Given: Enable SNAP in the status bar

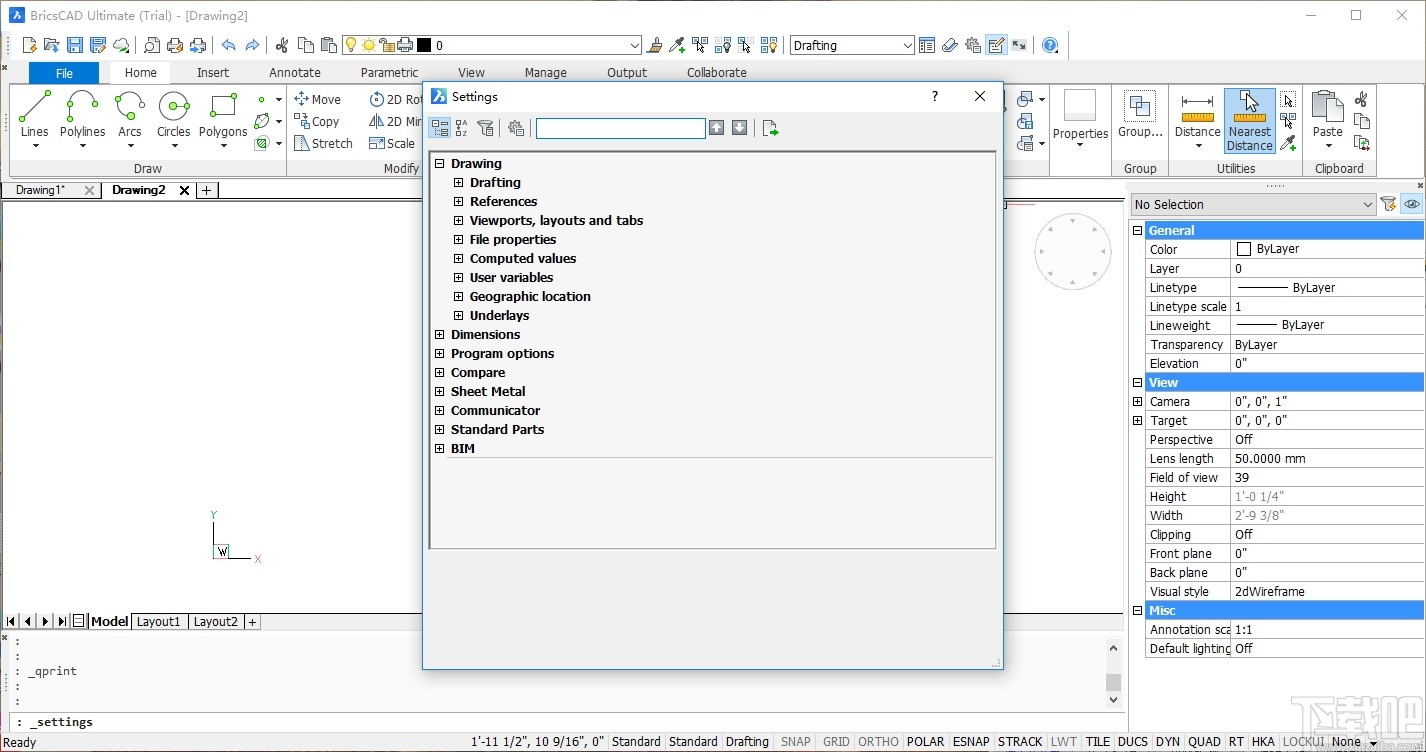Looking at the screenshot, I should coord(794,741).
